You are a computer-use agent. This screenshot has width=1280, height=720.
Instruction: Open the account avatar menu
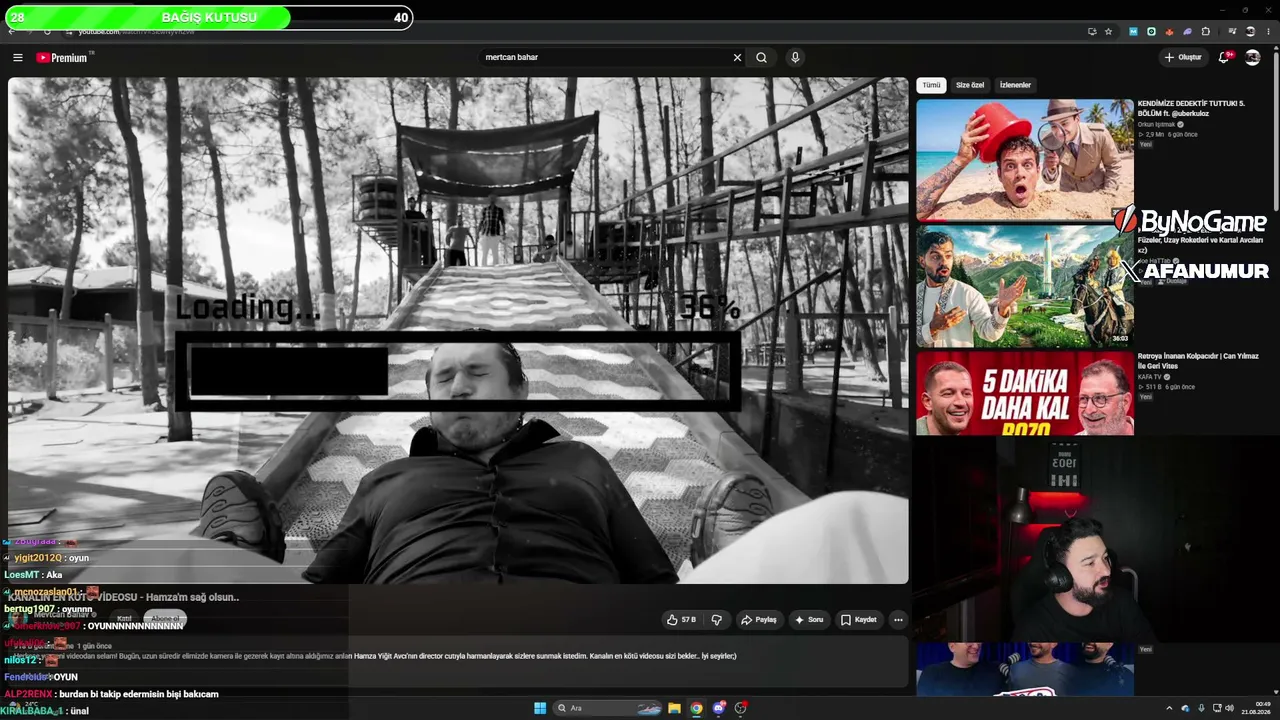click(x=1252, y=58)
